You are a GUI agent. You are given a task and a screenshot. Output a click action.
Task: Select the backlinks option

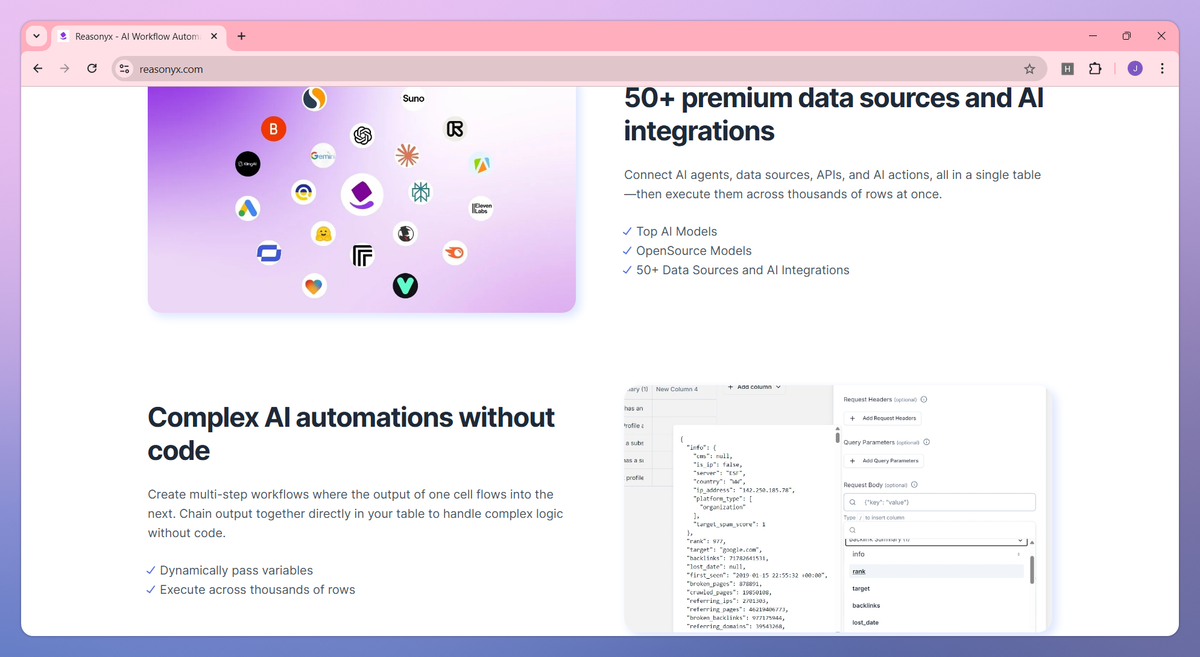(x=866, y=605)
